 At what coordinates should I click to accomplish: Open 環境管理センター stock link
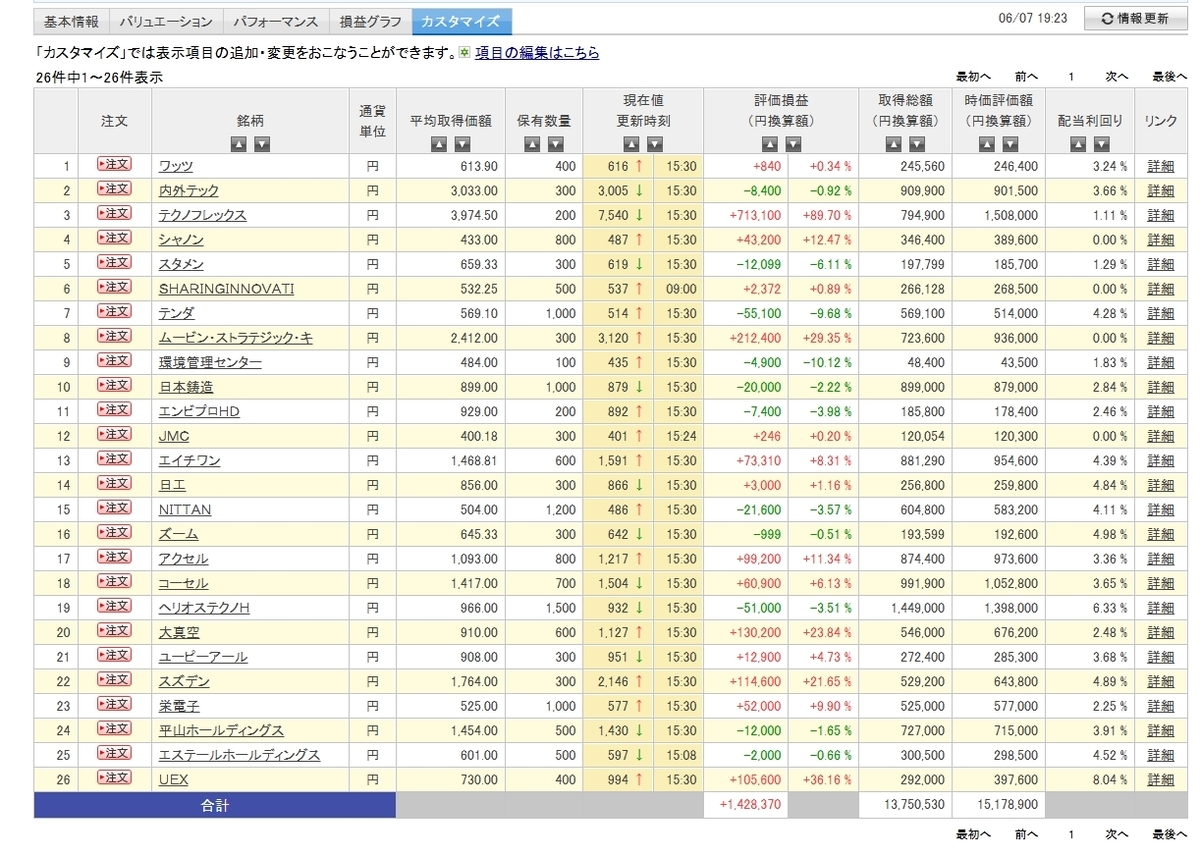[x=210, y=362]
